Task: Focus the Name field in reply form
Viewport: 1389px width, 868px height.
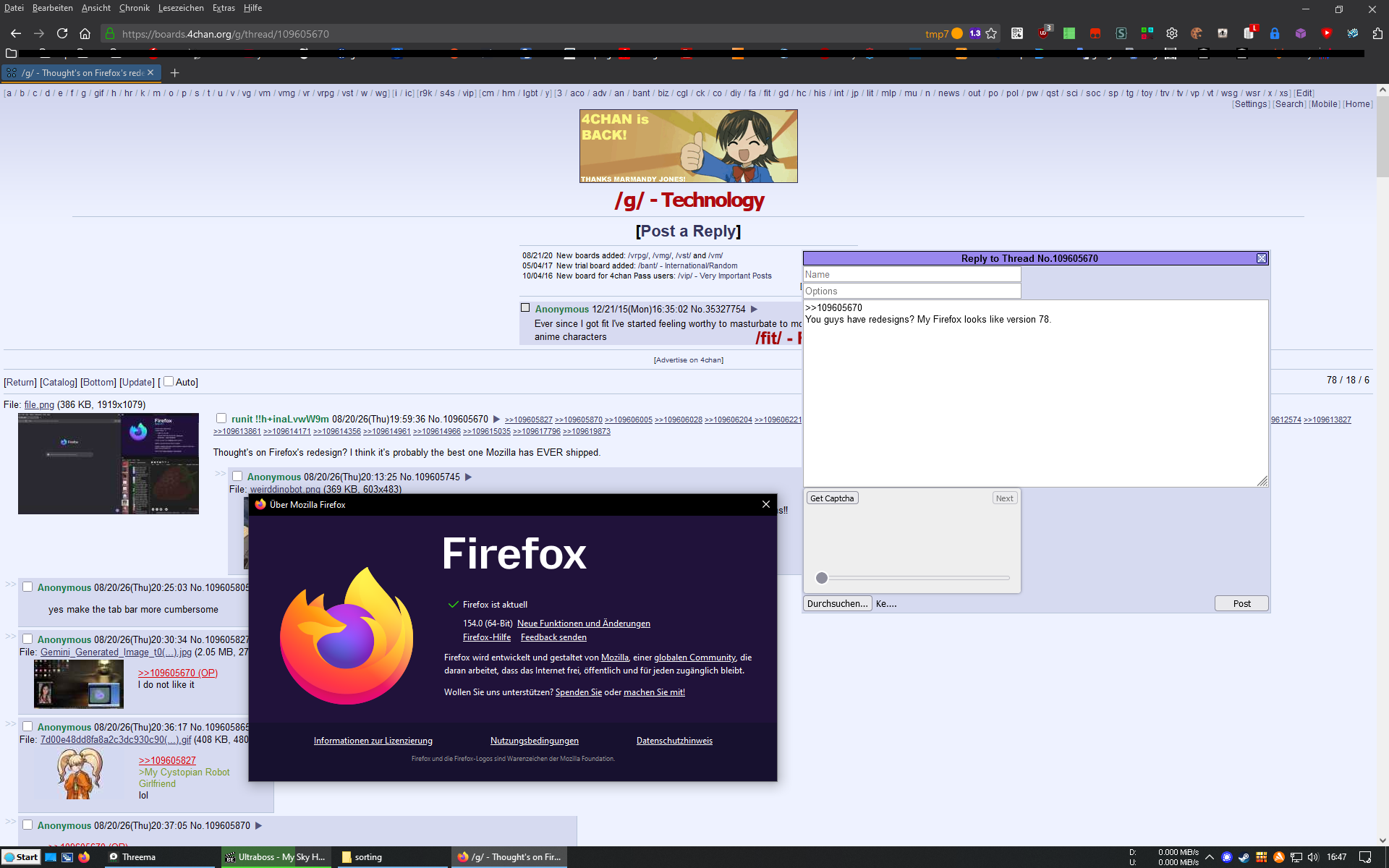Action: (x=912, y=274)
